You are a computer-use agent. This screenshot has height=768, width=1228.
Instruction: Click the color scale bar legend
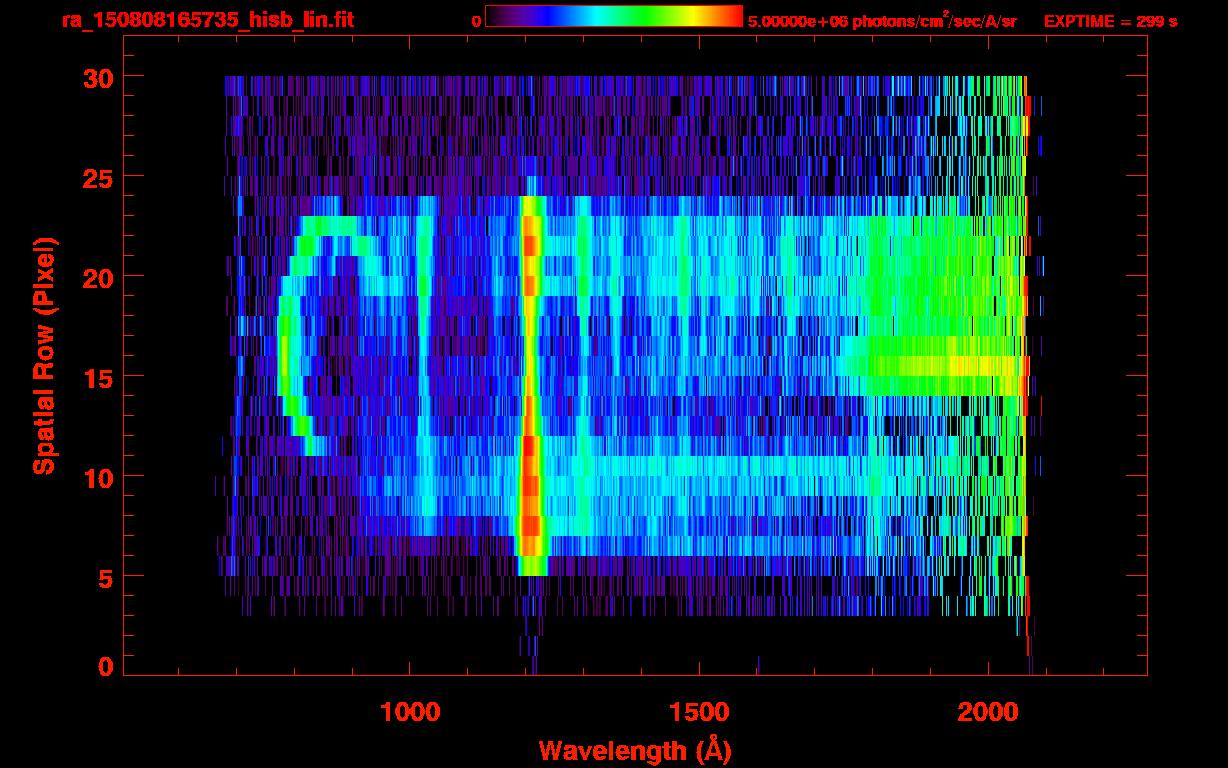coord(614,16)
